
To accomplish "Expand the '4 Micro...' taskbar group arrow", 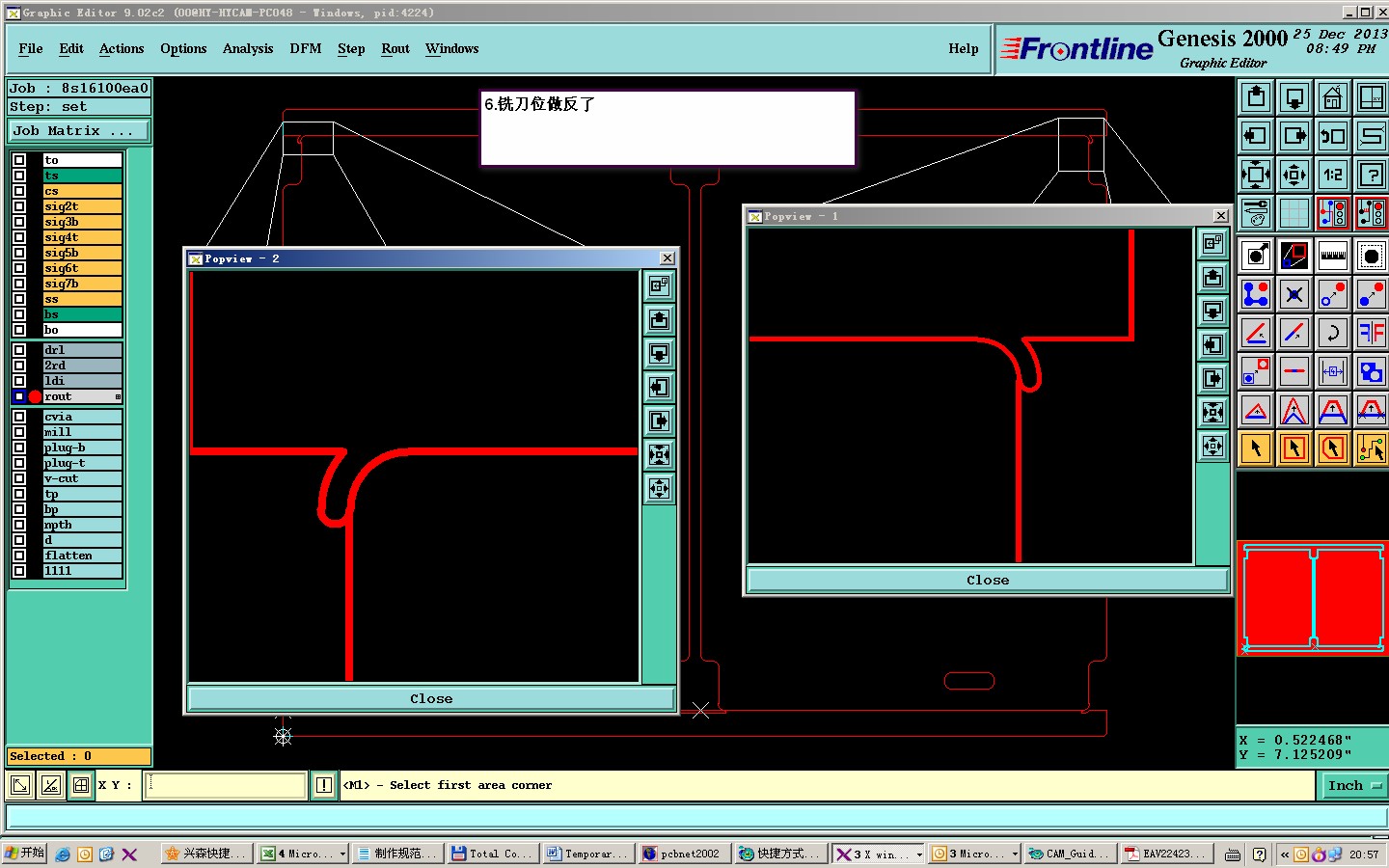I will point(342,854).
